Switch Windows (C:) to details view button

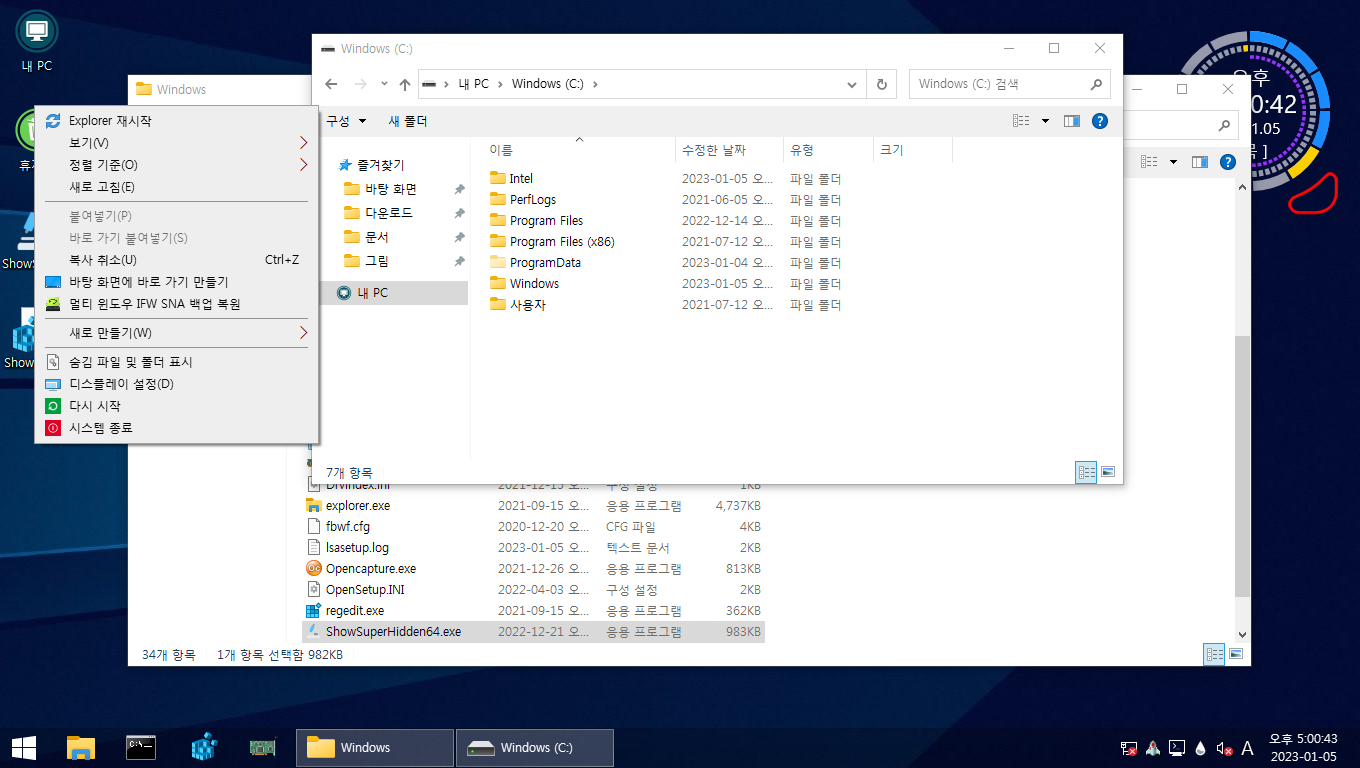pyautogui.click(x=1086, y=472)
